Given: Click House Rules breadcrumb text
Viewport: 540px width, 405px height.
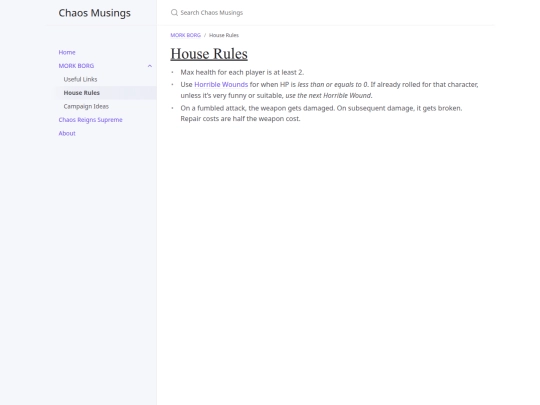Looking at the screenshot, I should pyautogui.click(x=224, y=35).
